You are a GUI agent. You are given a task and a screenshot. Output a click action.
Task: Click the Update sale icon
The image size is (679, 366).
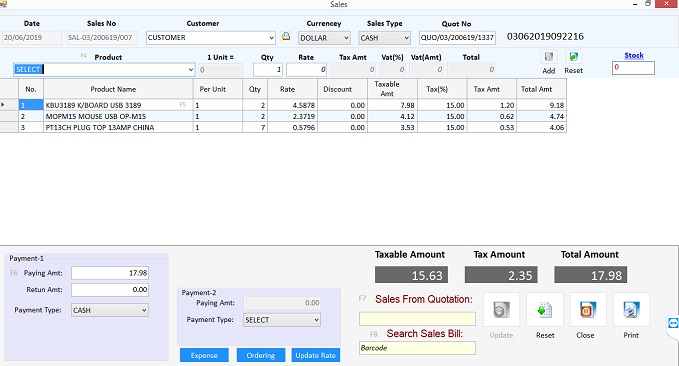[501, 310]
